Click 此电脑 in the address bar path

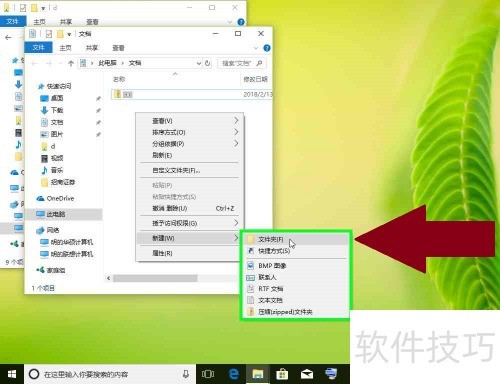(107, 63)
